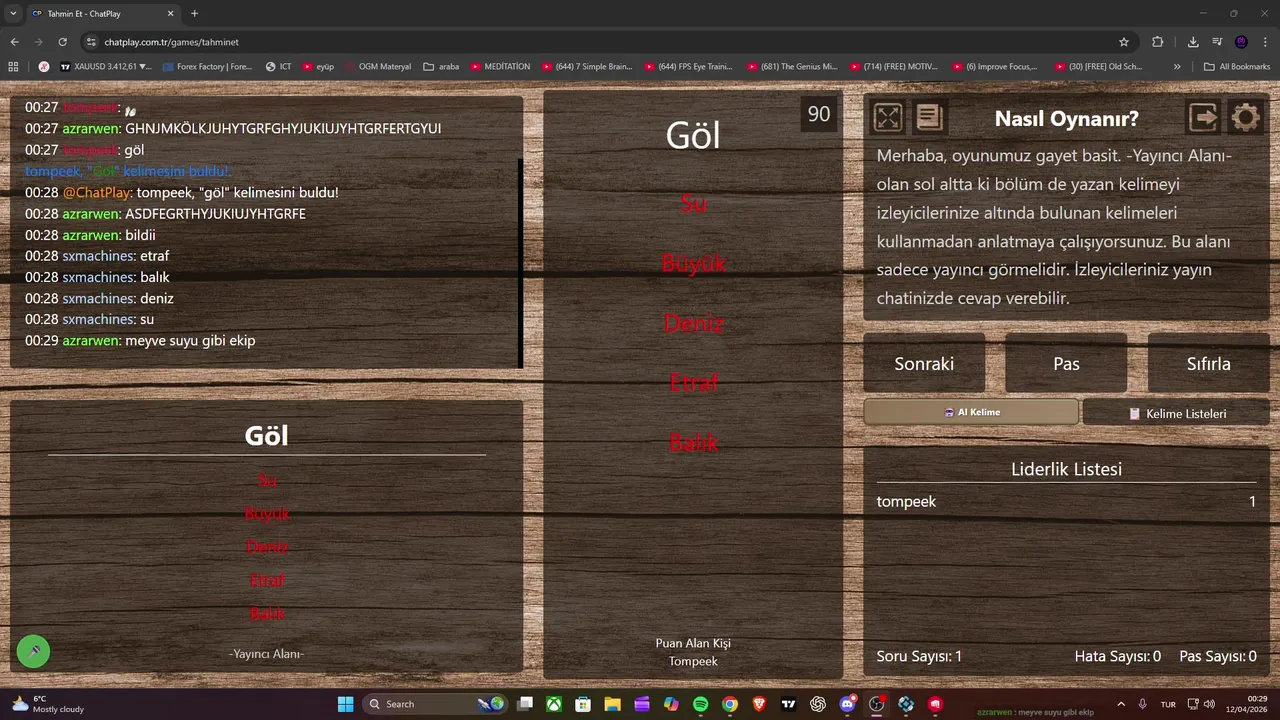Click the Pas button
Image resolution: width=1280 pixels, height=720 pixels.
click(1066, 363)
